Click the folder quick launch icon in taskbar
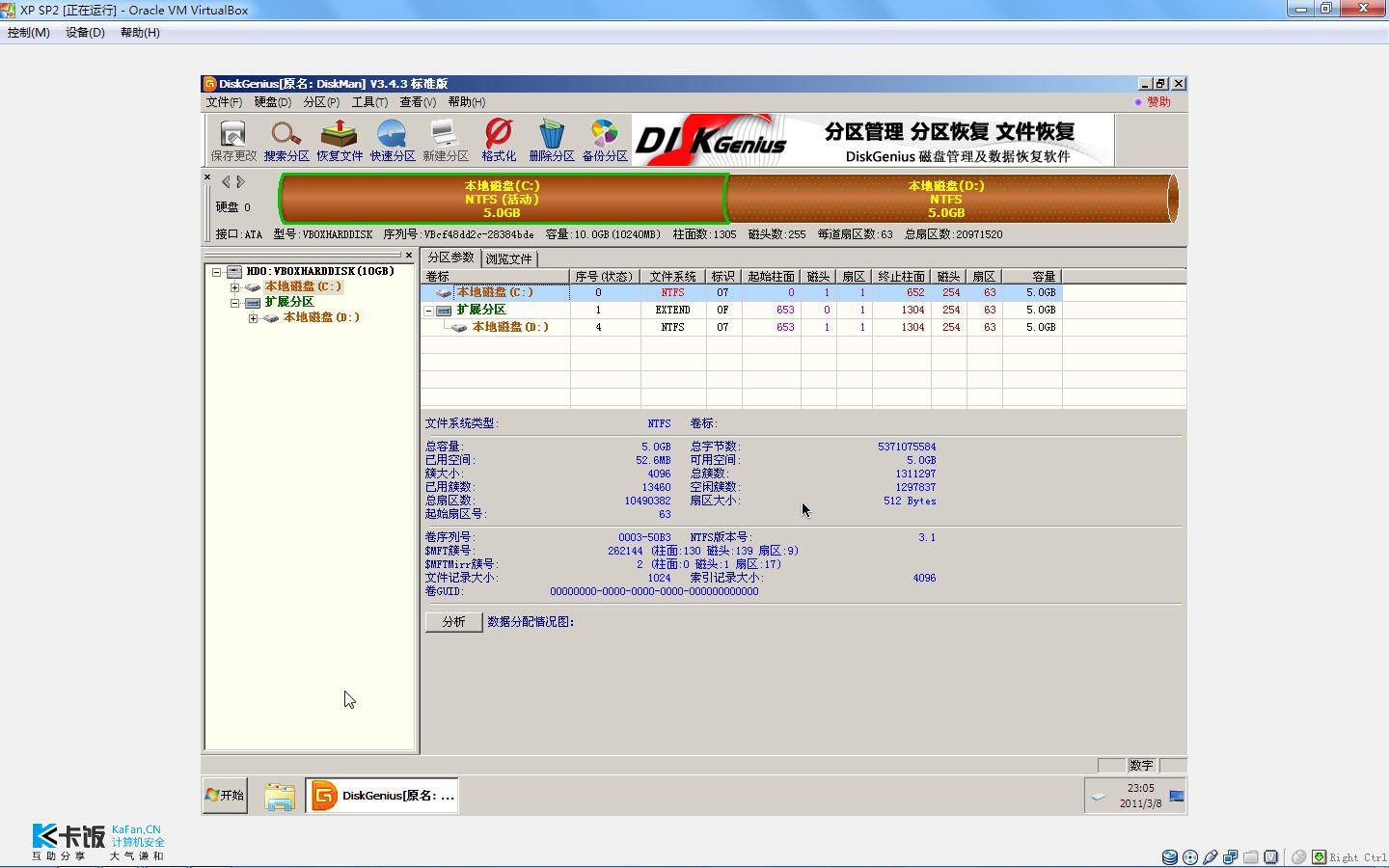Viewport: 1389px width, 868px height. (280, 796)
